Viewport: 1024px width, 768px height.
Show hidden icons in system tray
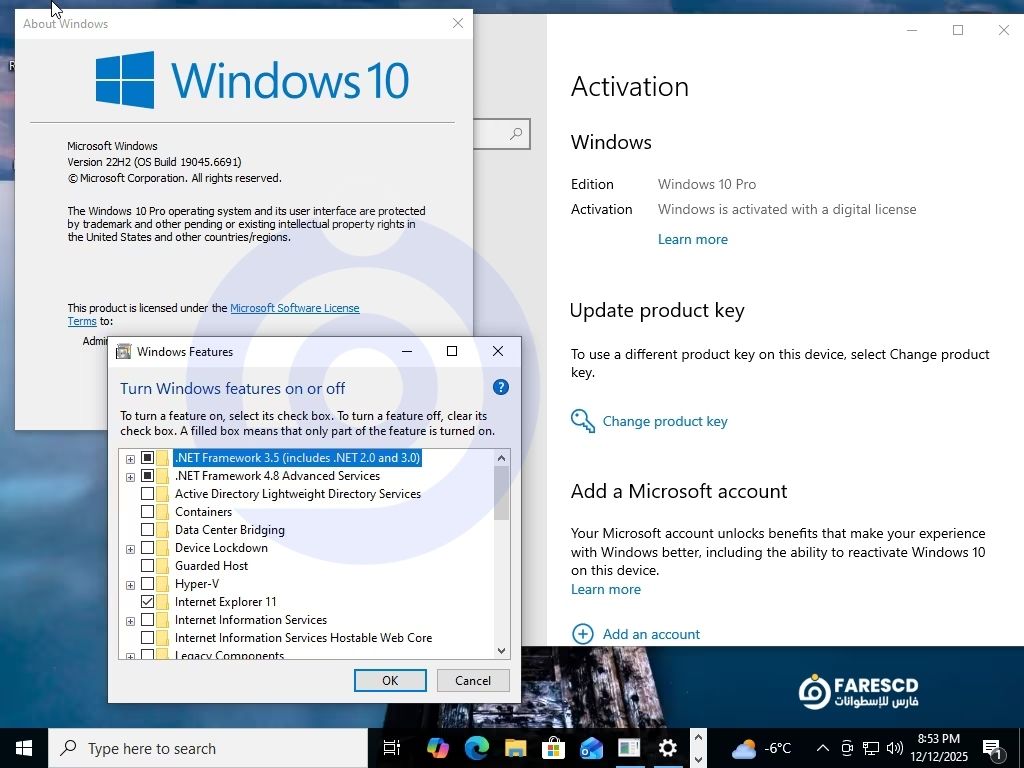click(x=822, y=748)
